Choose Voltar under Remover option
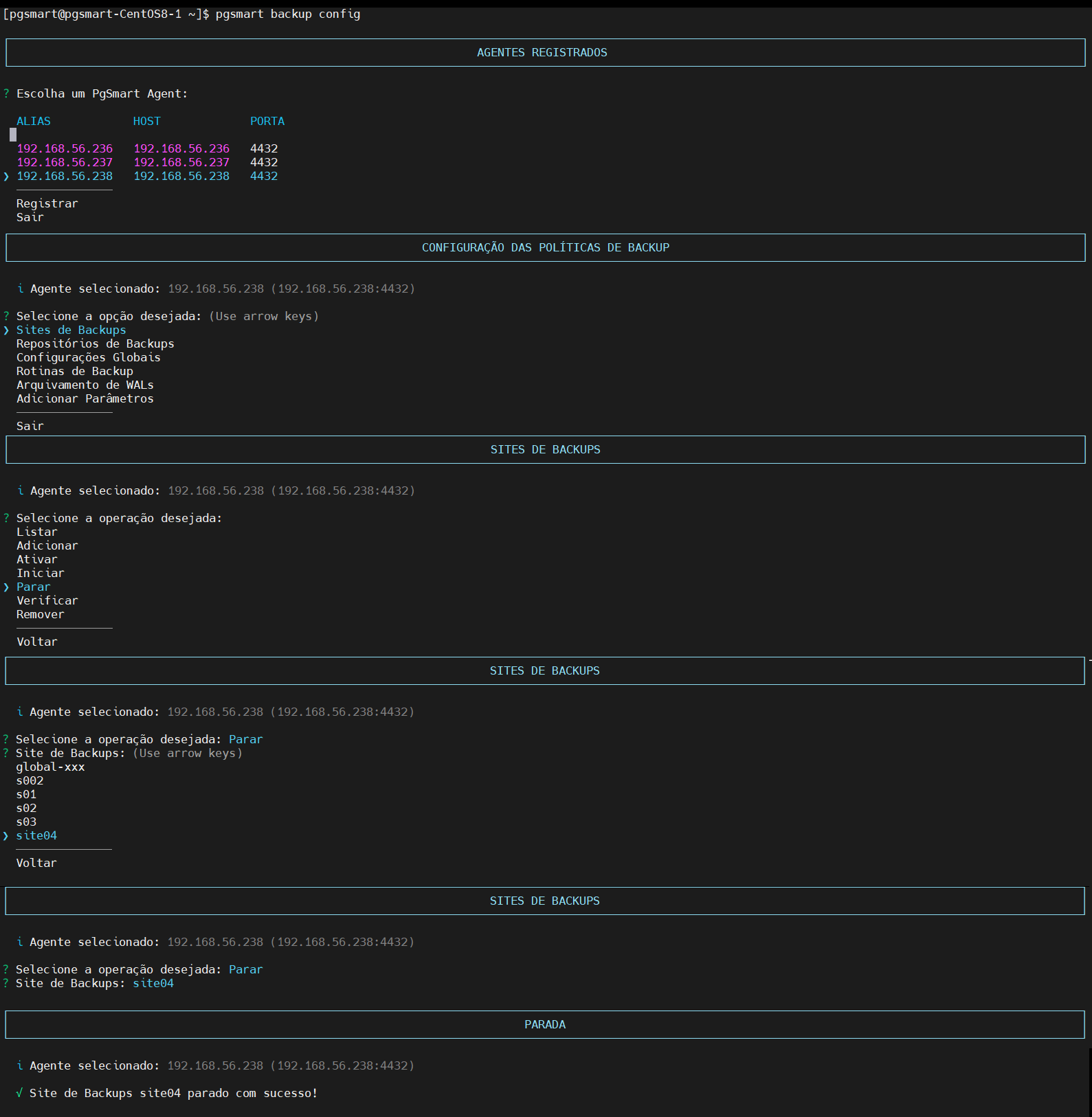The image size is (1092, 1117). 37,642
